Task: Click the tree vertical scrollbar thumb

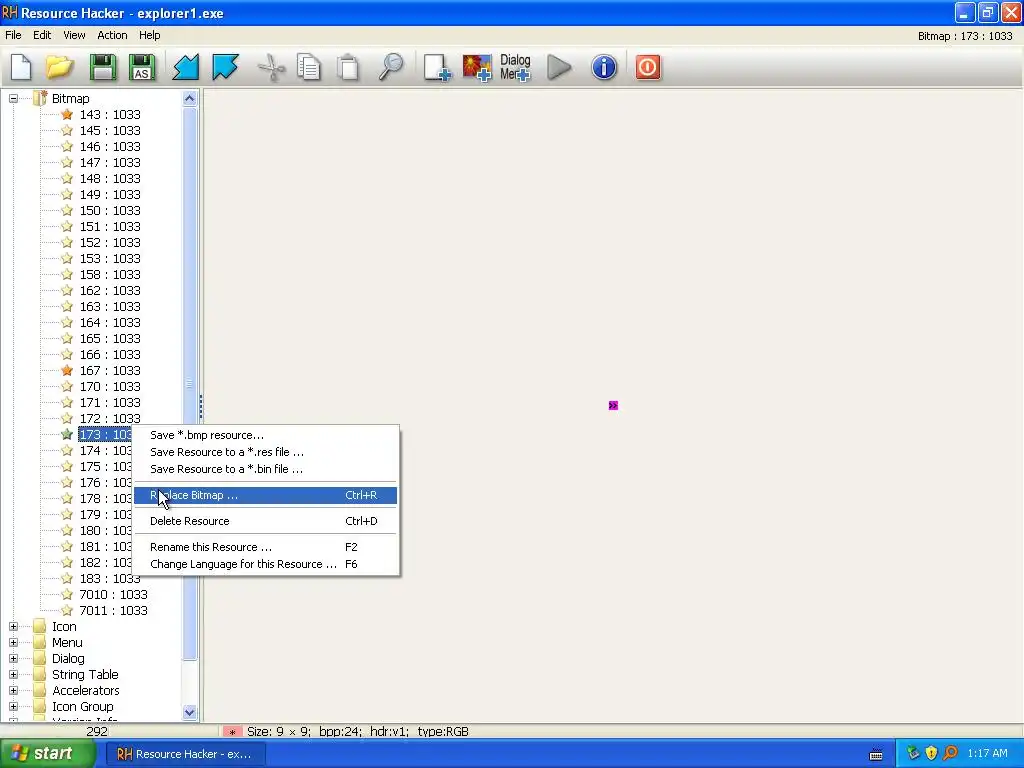Action: coord(189,384)
